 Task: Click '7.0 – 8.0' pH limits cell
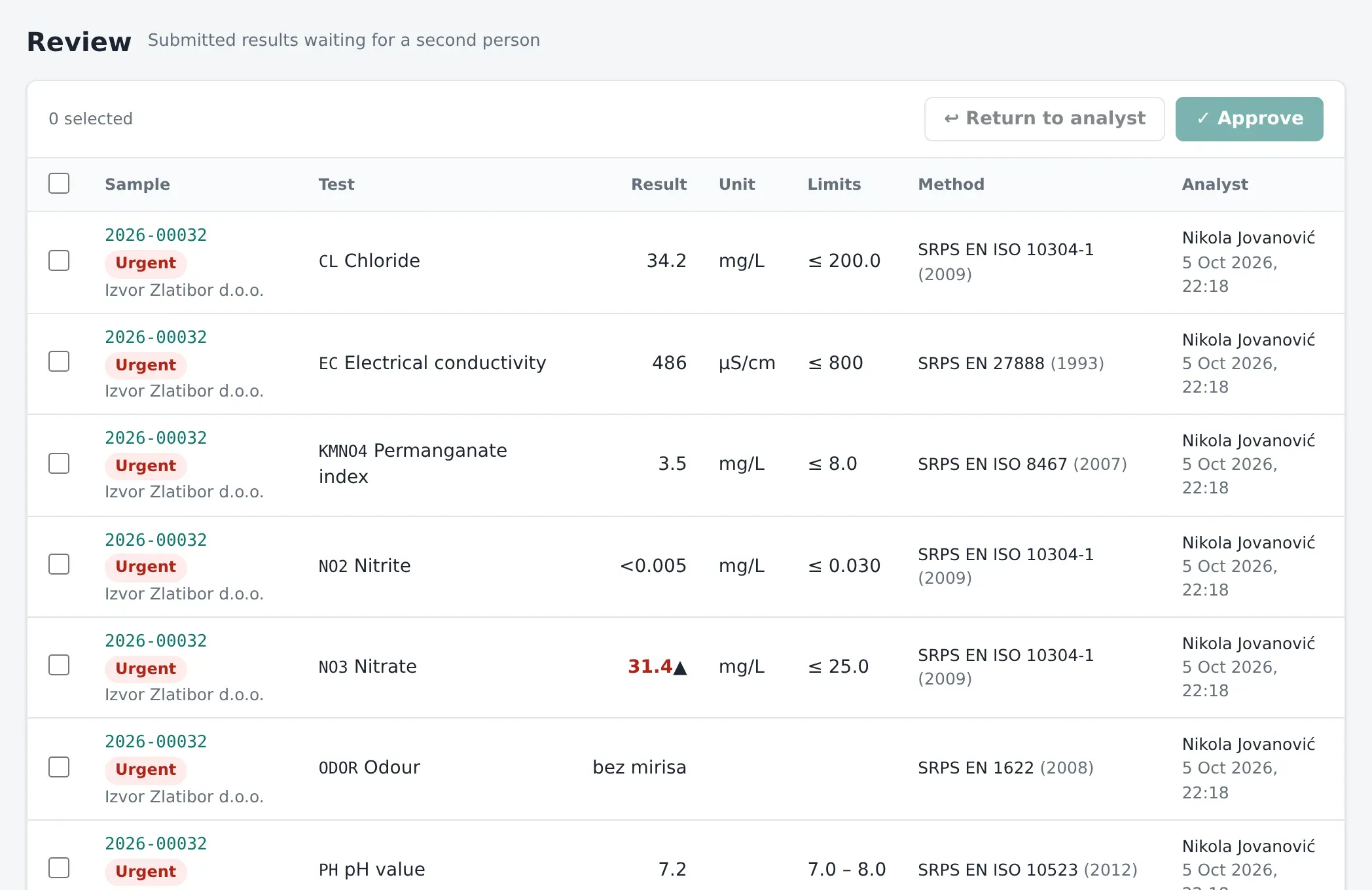click(x=847, y=869)
